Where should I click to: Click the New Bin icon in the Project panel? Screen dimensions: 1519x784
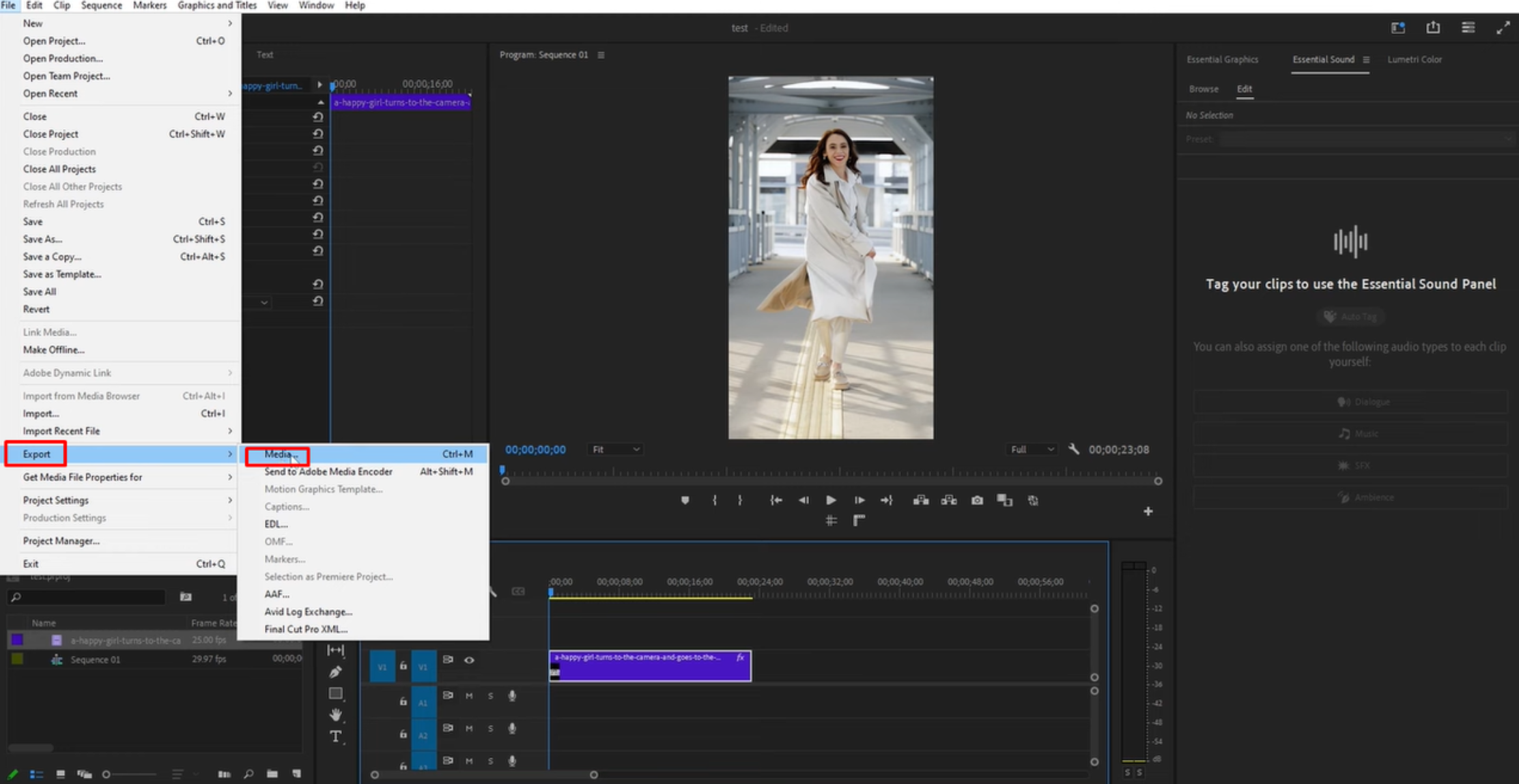[x=272, y=774]
